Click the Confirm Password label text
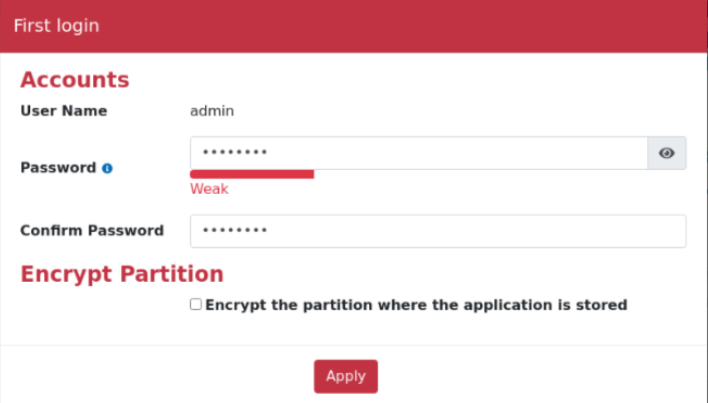 pos(92,231)
